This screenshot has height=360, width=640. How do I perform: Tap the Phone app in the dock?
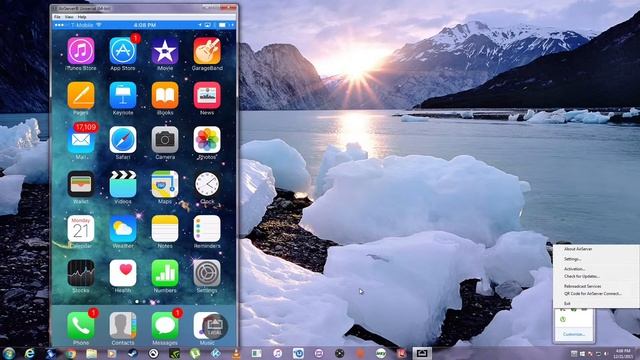point(81,326)
